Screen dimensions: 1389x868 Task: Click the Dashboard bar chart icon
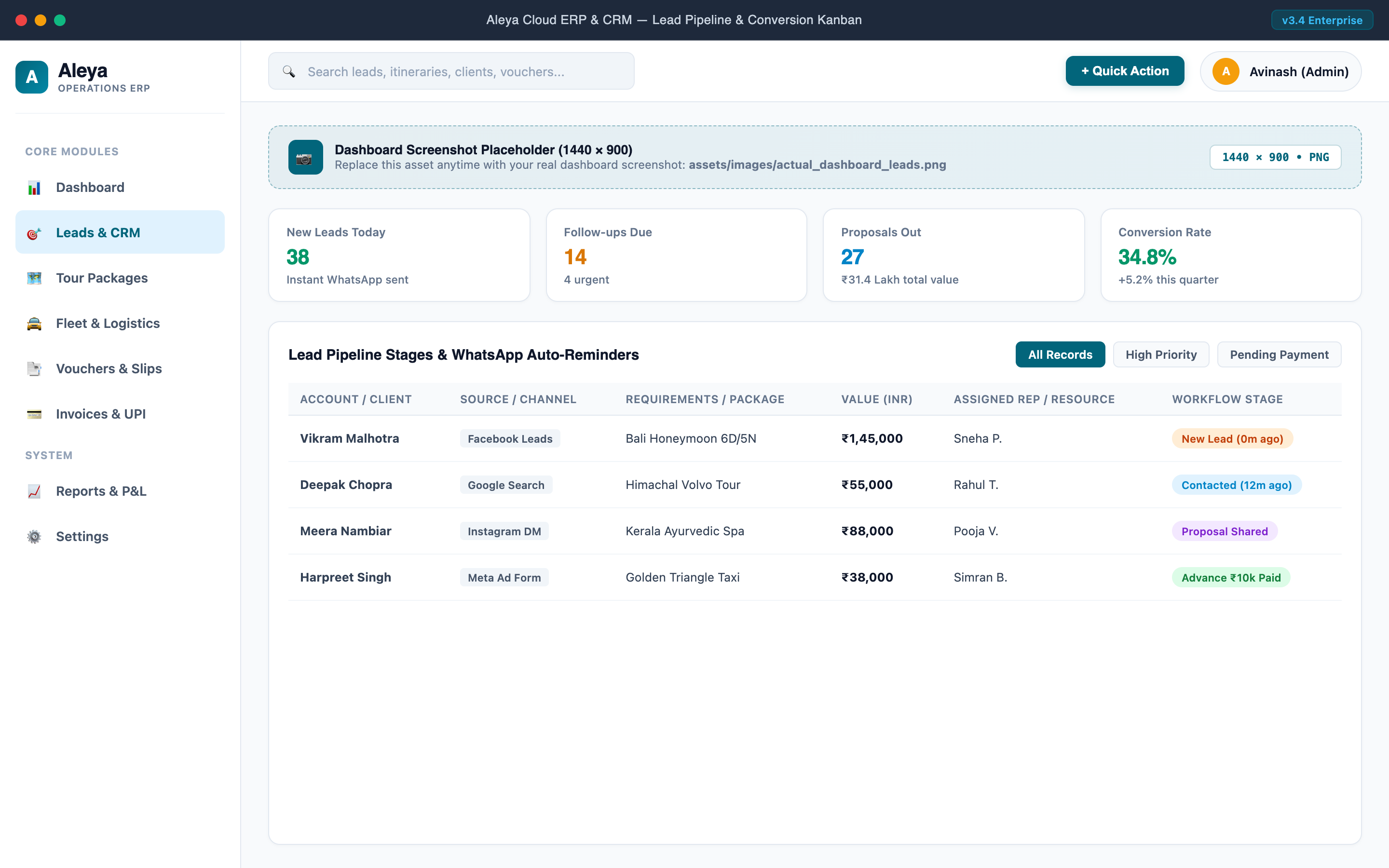click(34, 188)
